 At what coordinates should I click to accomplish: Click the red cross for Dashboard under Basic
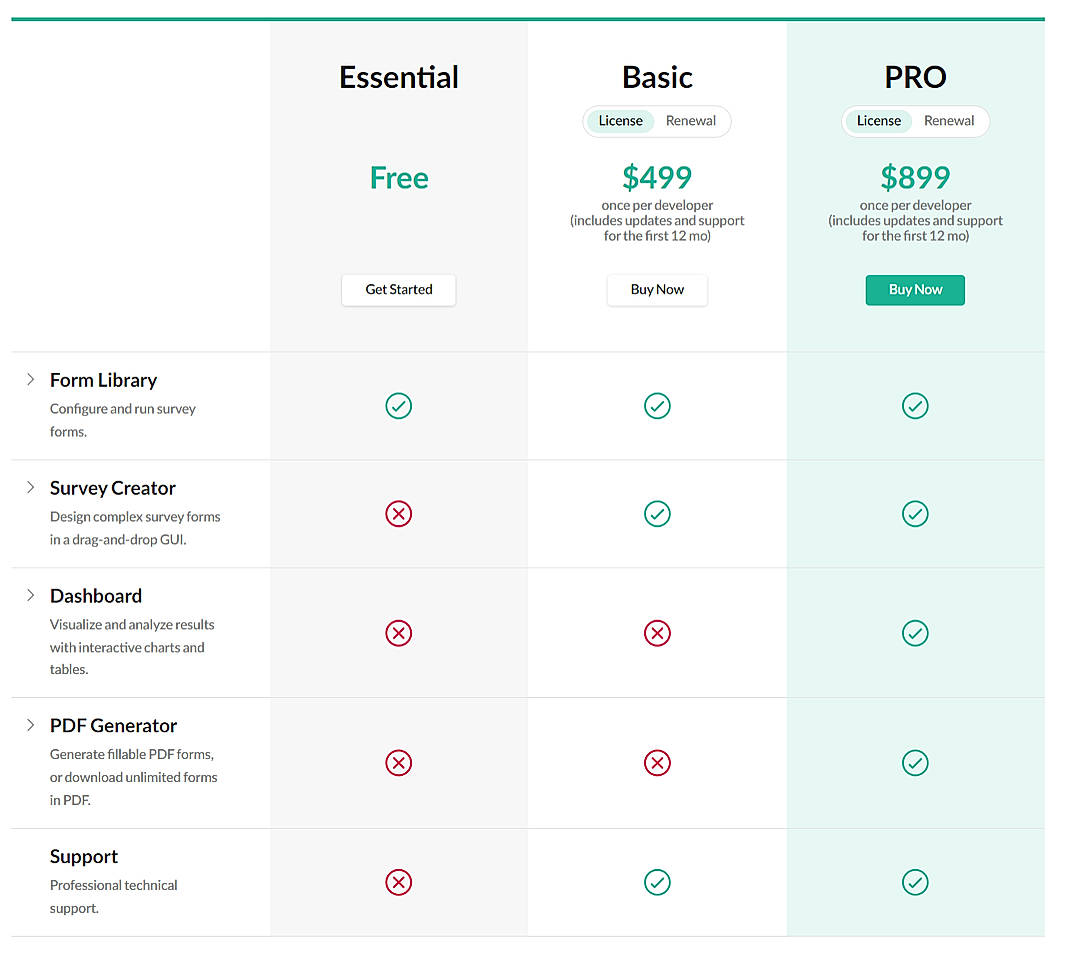(657, 633)
